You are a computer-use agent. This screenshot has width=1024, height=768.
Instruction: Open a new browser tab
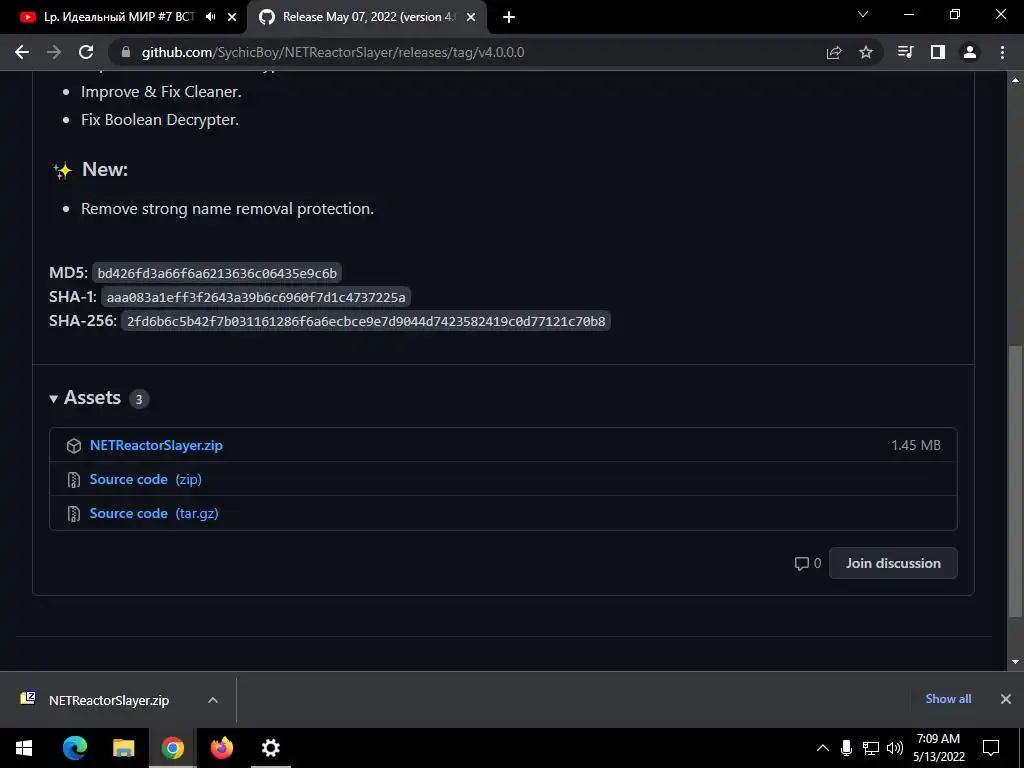coord(509,17)
